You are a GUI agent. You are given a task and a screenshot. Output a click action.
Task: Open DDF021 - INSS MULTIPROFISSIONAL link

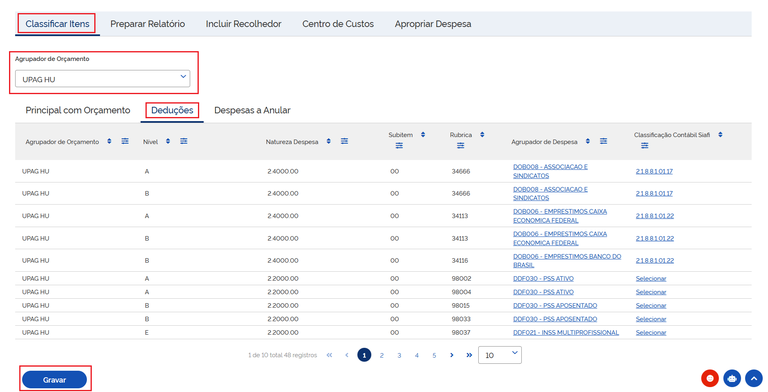point(566,332)
